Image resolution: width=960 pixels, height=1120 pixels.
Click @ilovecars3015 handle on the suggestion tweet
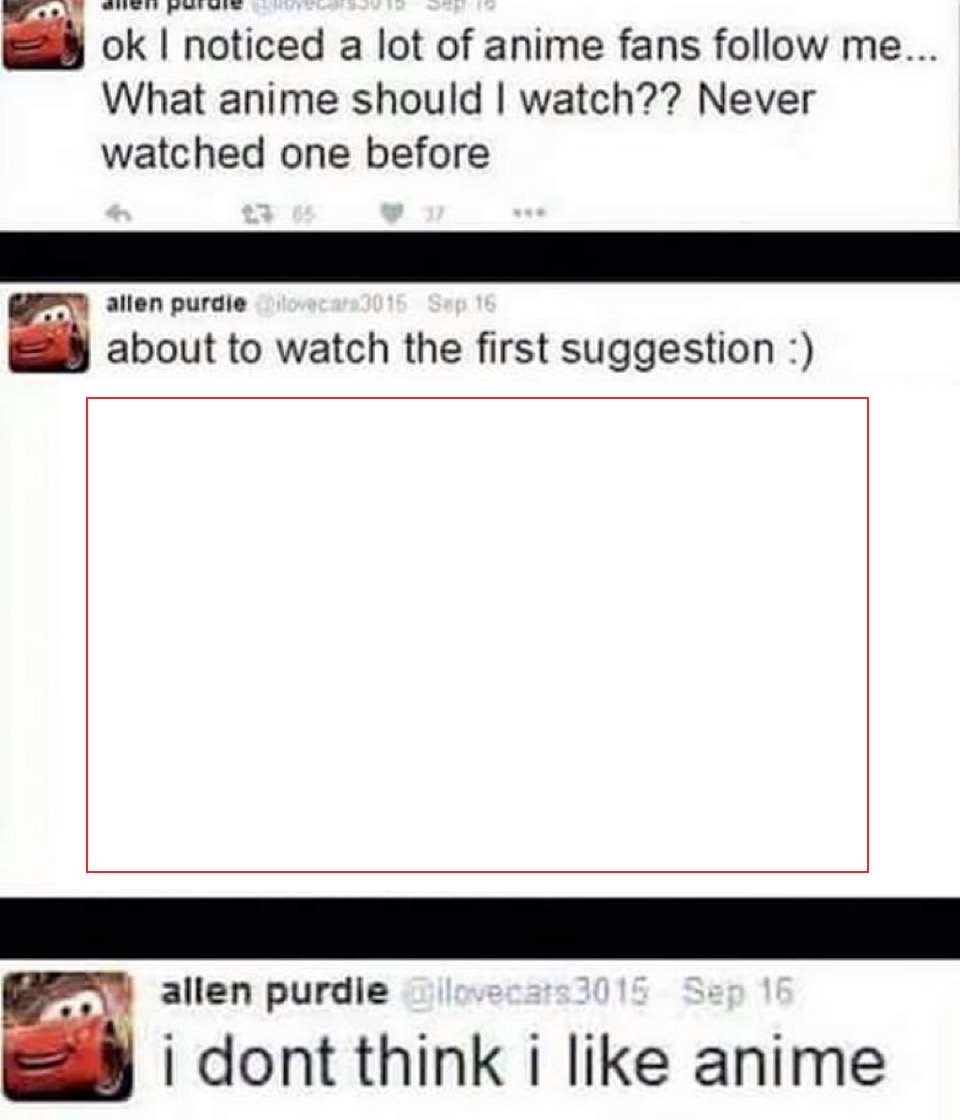click(x=332, y=304)
